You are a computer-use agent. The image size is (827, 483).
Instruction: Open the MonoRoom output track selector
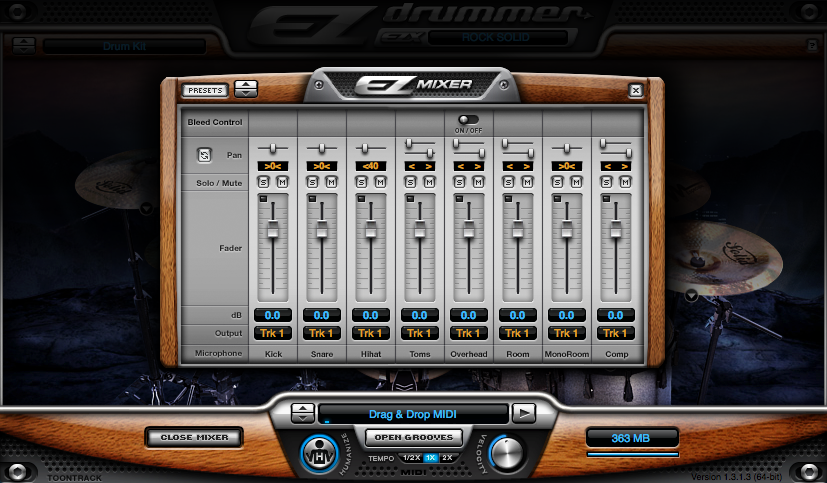pos(566,333)
